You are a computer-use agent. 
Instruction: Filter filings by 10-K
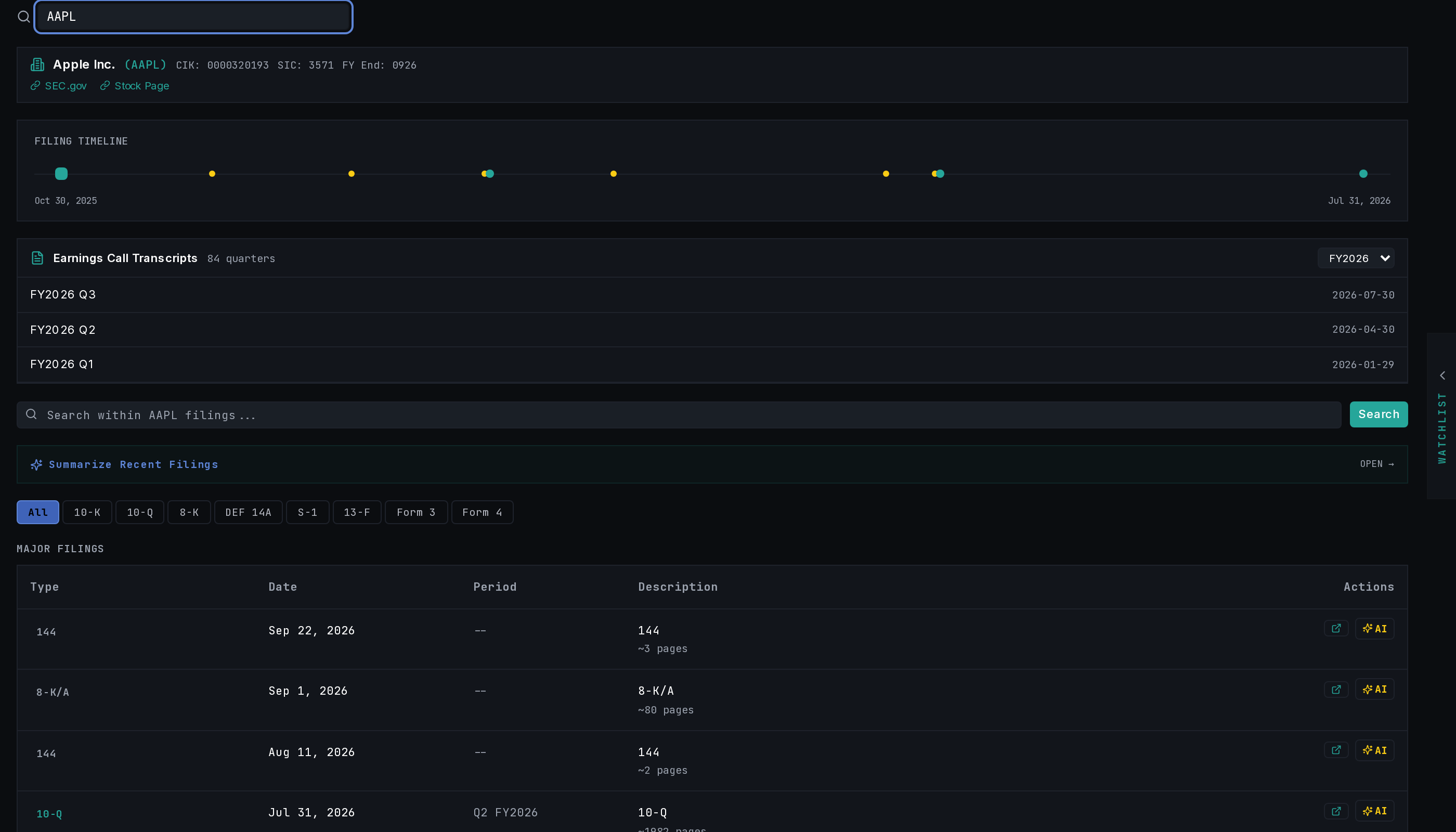87,513
